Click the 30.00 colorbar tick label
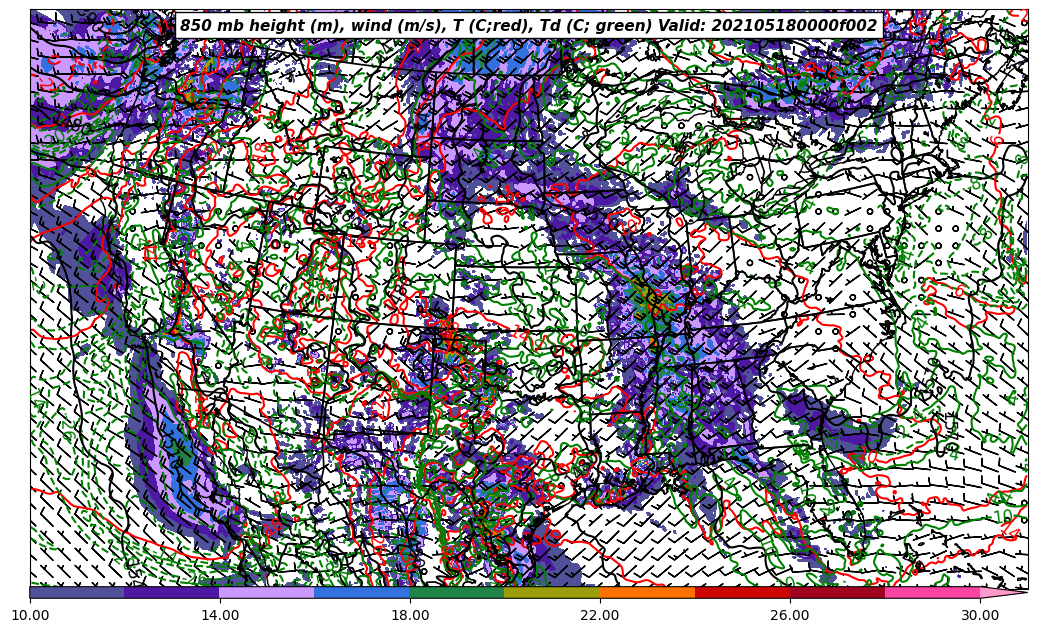 (980, 615)
